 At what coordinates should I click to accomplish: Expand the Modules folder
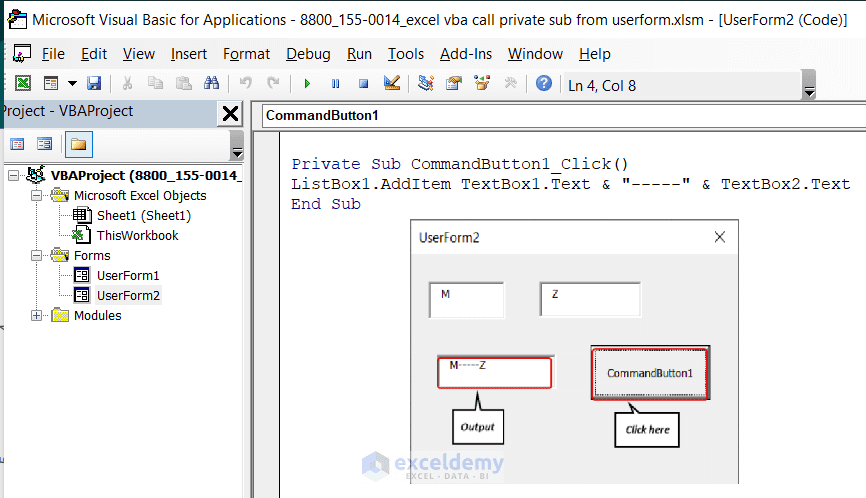(36, 316)
